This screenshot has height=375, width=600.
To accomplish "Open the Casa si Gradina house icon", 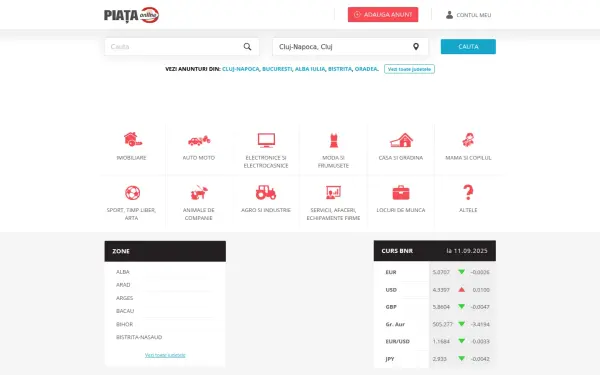I will tap(401, 140).
